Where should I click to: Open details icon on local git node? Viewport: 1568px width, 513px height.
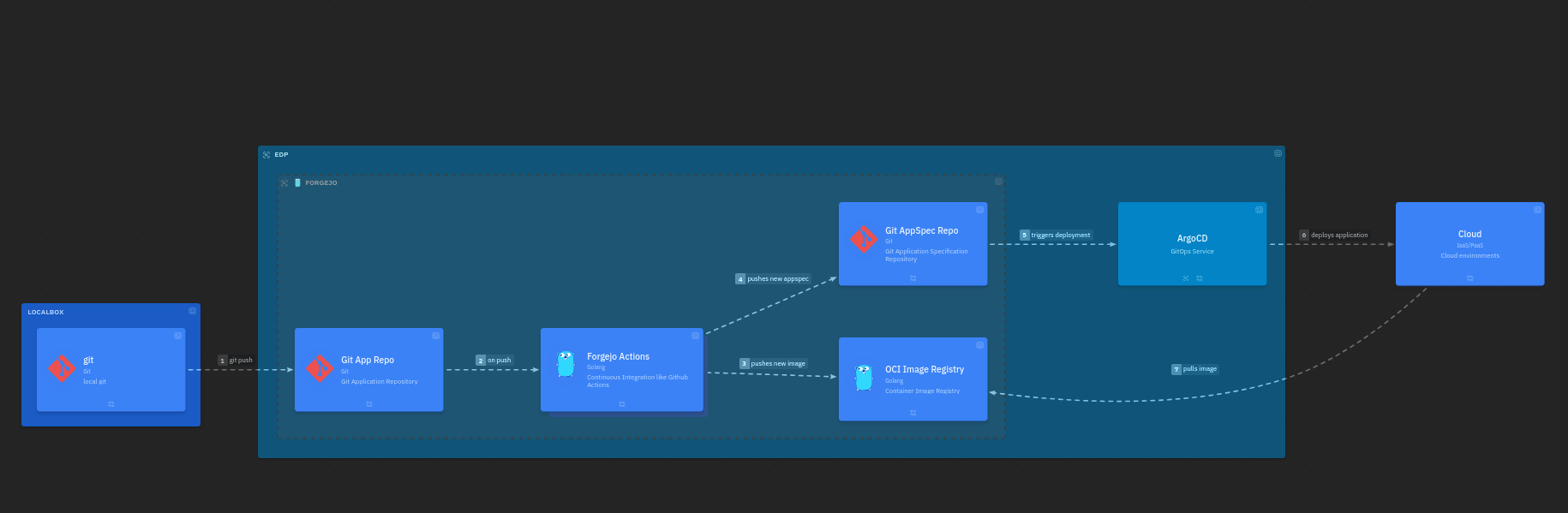coord(178,336)
